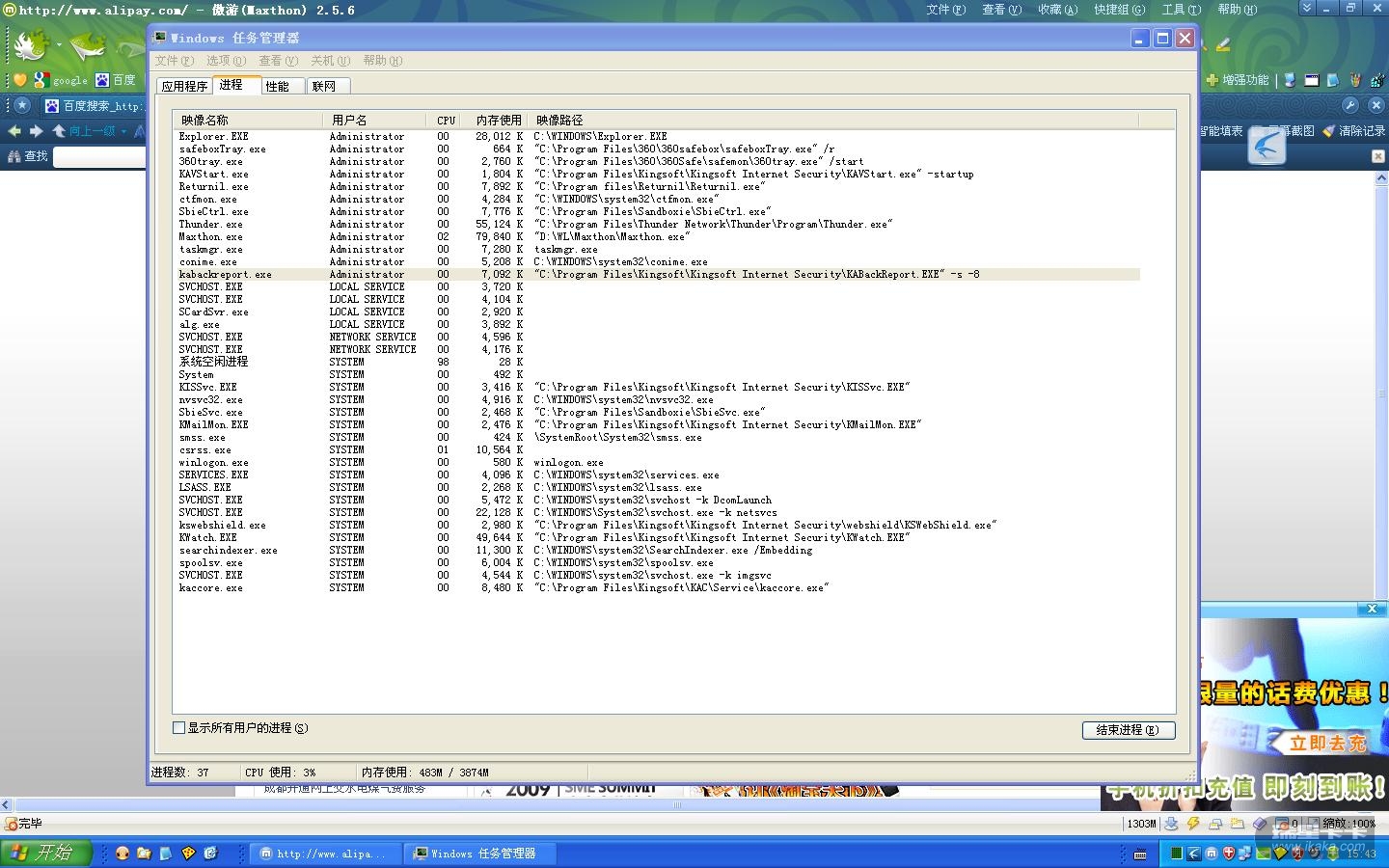Select the searchindexer.exe process row
This screenshot has width=1389, height=868.
click(657, 551)
